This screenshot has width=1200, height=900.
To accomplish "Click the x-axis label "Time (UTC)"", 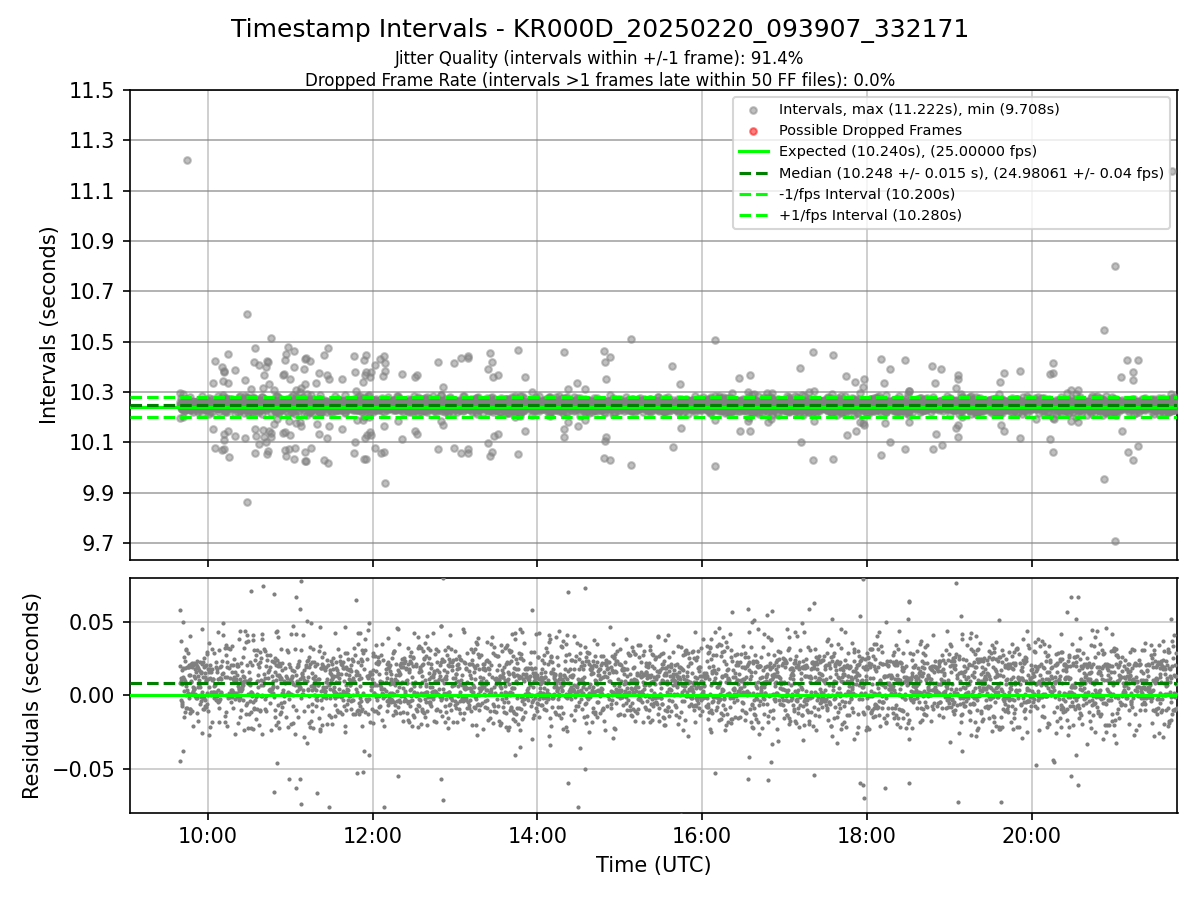I will (x=653, y=865).
